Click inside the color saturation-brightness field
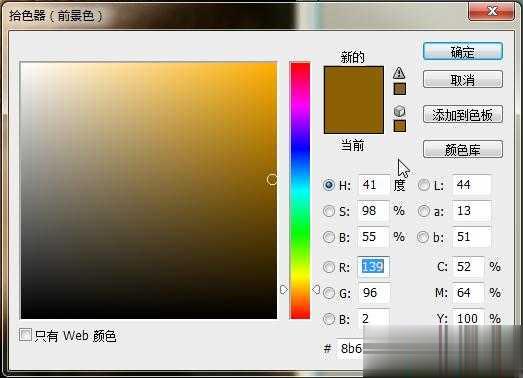The width and height of the screenshot is (523, 378). click(x=149, y=190)
